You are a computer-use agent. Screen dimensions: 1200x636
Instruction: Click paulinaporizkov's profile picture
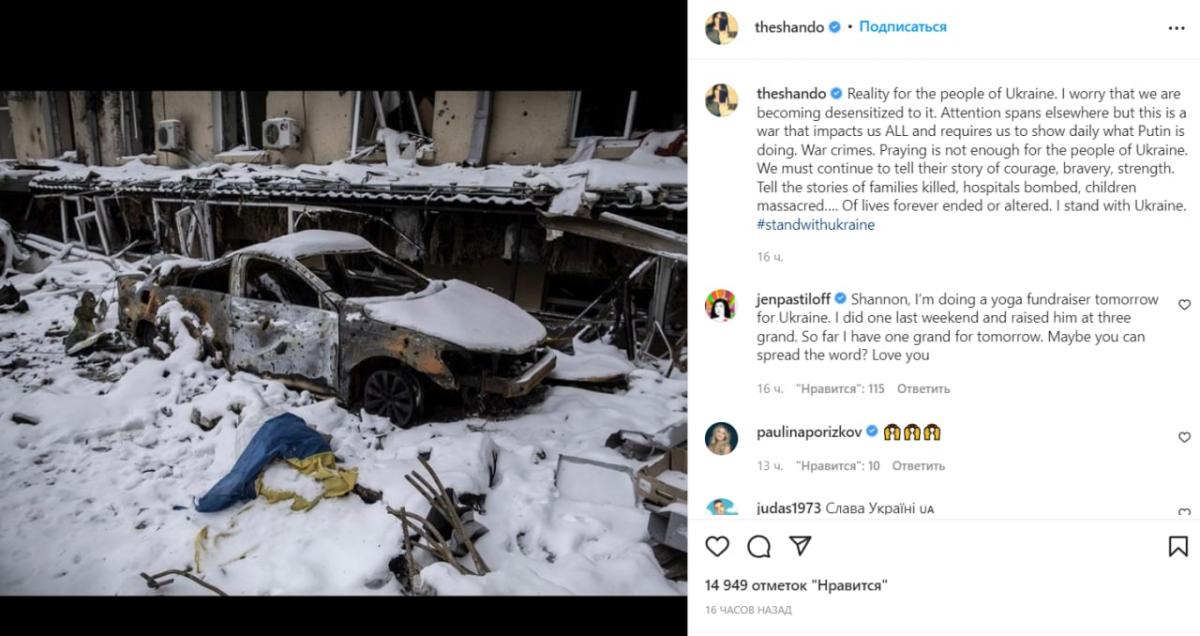click(x=721, y=437)
